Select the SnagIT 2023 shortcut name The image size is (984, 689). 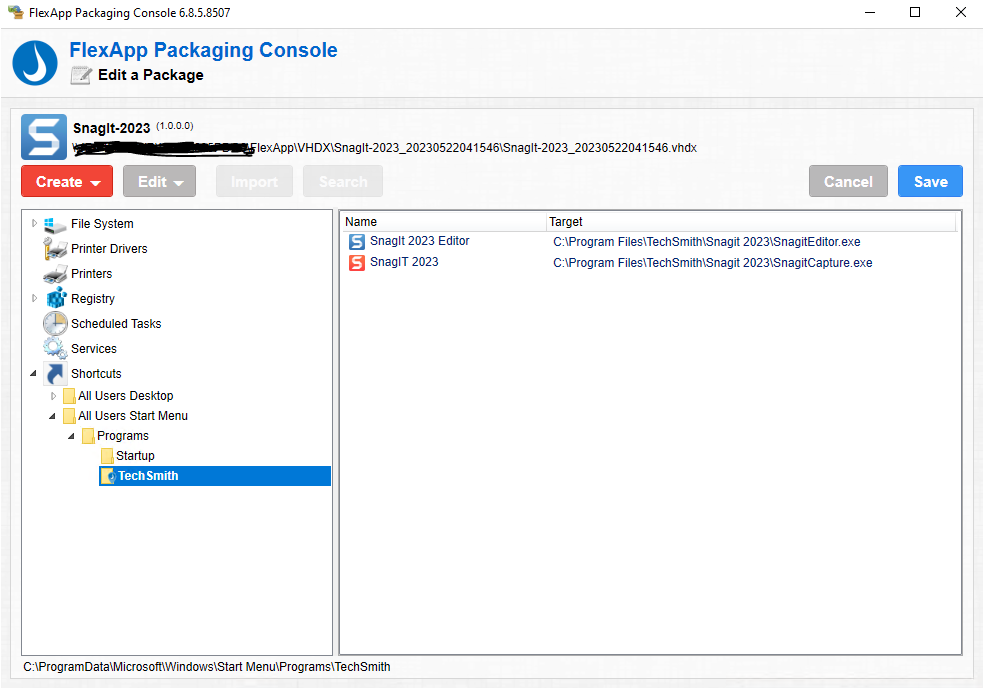[404, 262]
